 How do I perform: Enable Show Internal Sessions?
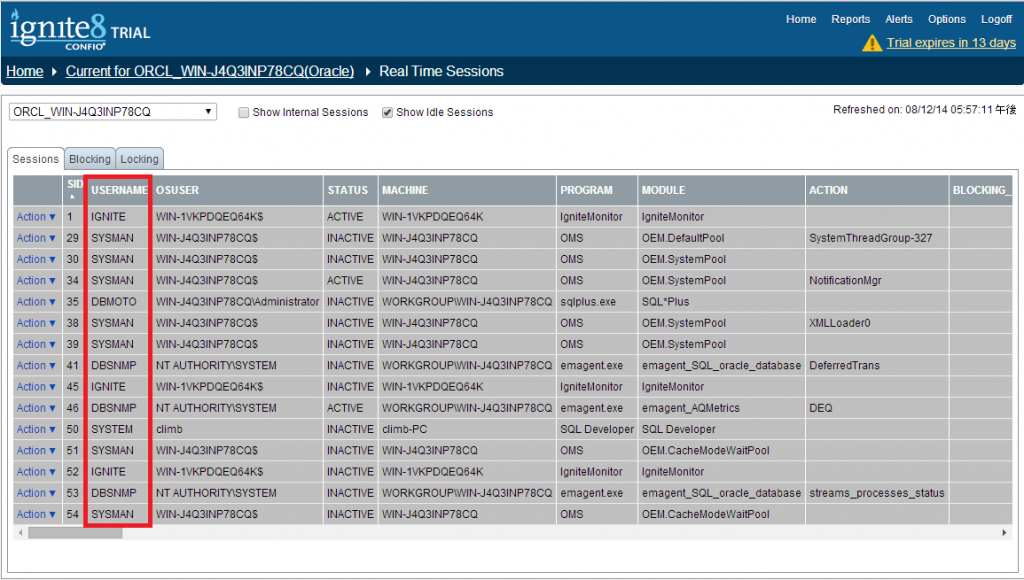click(243, 112)
